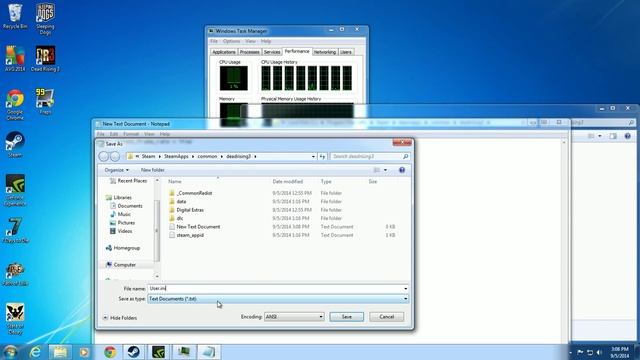This screenshot has width=640, height=360.
Task: Open the GeForce Experience desktop shortcut
Action: pos(15,191)
